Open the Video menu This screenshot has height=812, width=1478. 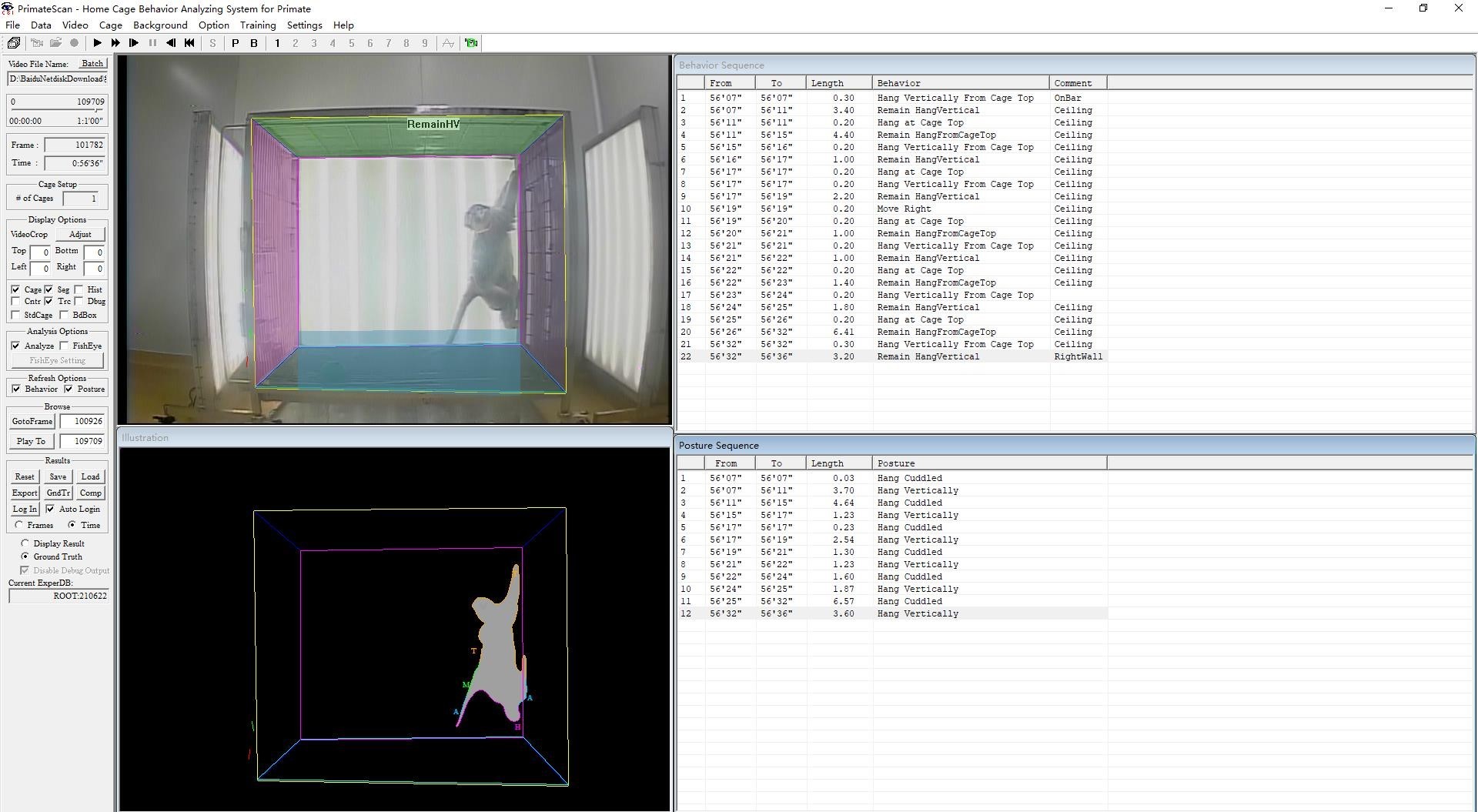75,25
